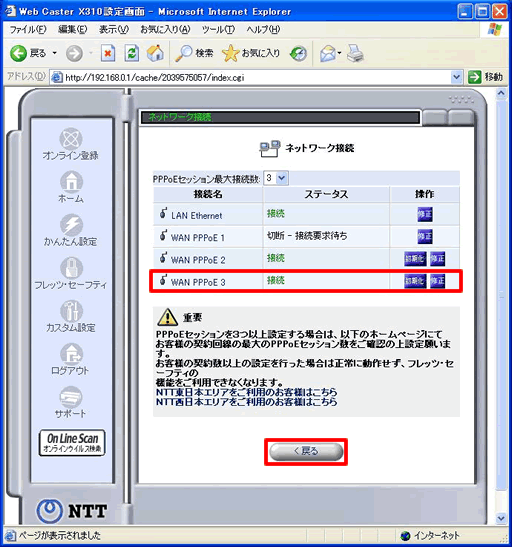Viewport: 512px width, 548px height.
Task: Click the IE Back arrow toolbar icon
Action: coord(18,53)
